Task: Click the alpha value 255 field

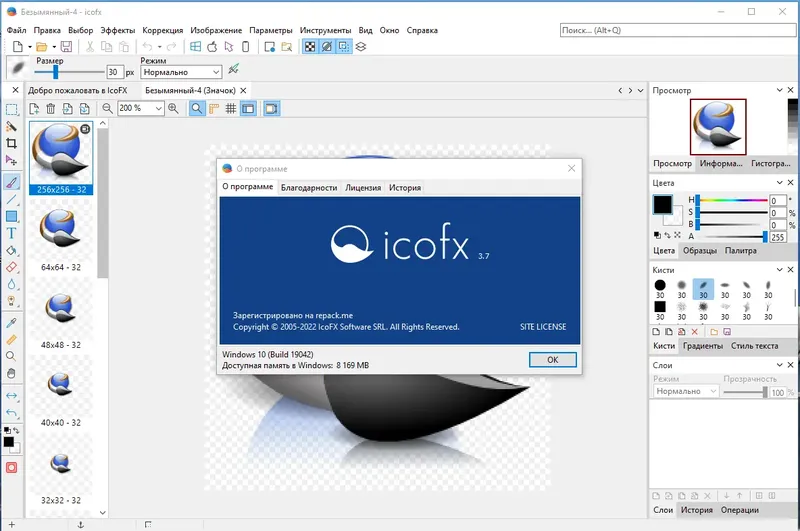Action: 778,237
